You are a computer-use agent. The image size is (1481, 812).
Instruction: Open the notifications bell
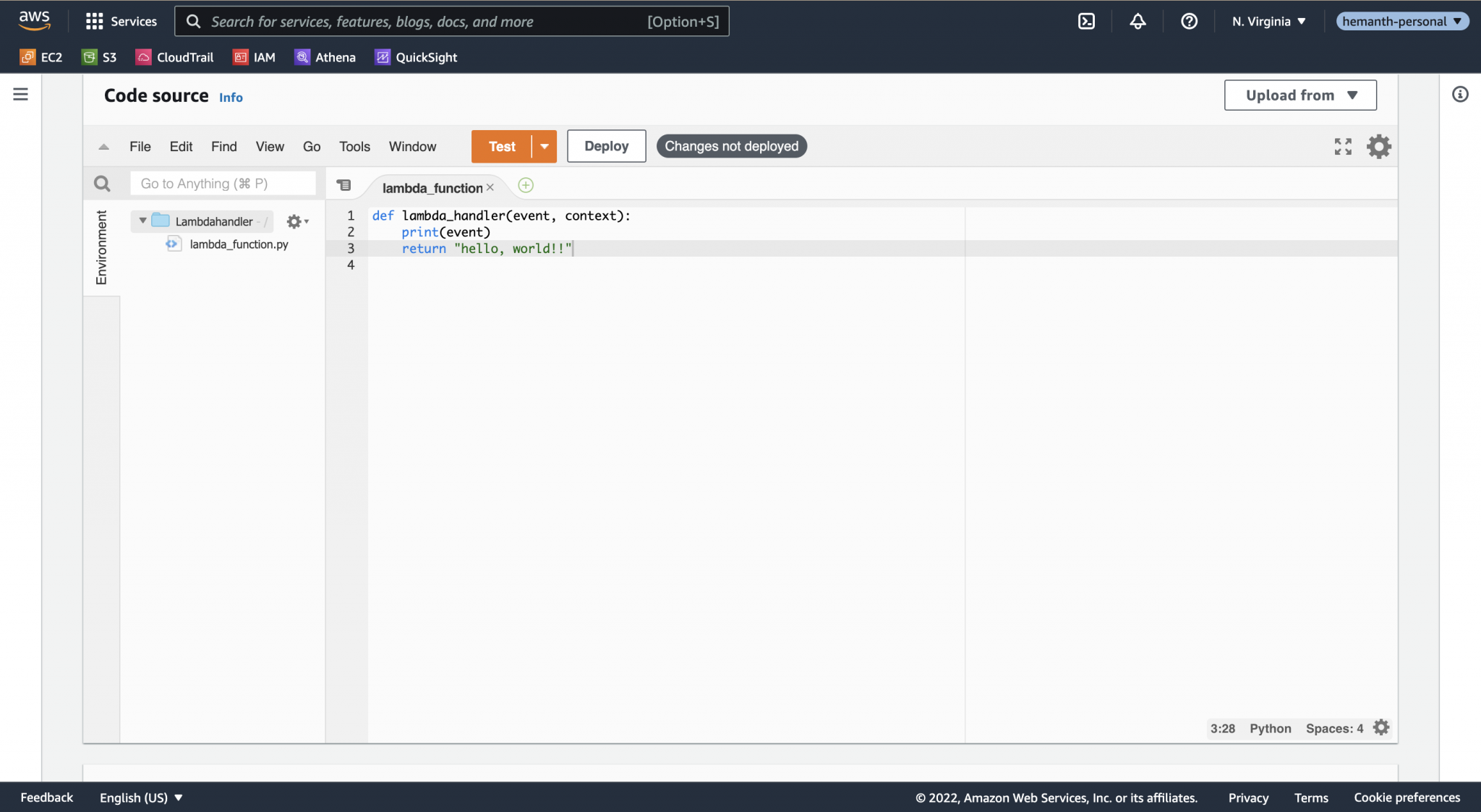pos(1137,21)
